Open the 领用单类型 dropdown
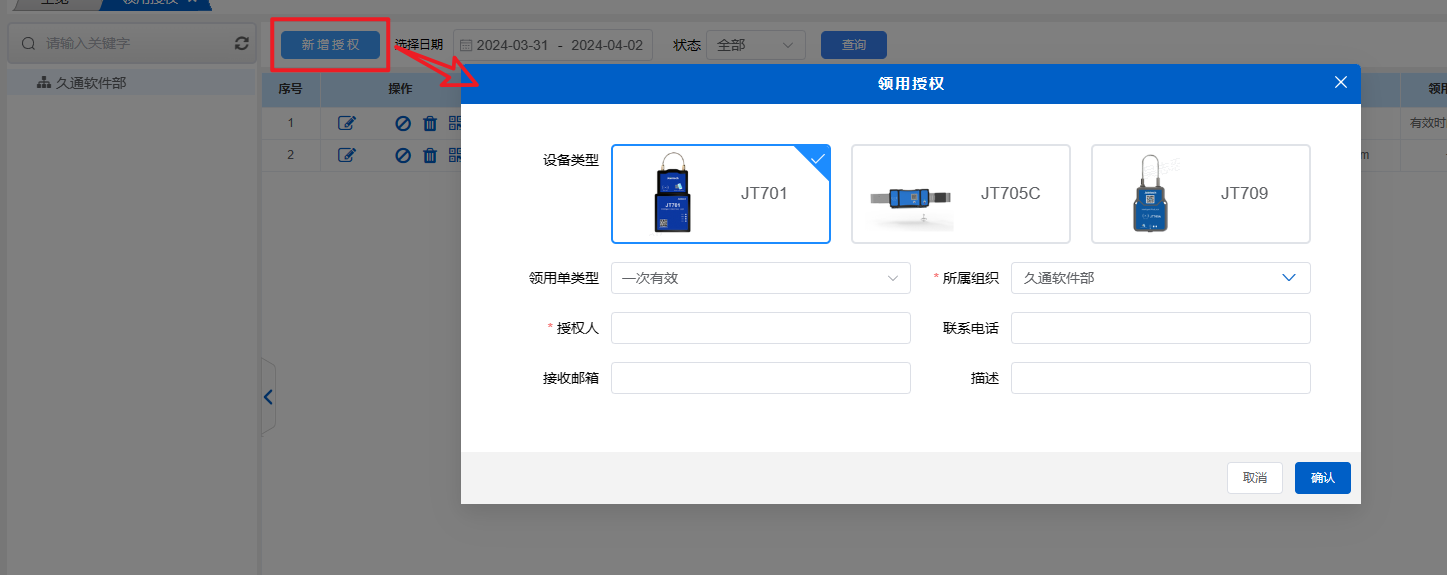Viewport: 1447px width, 575px height. coord(760,278)
